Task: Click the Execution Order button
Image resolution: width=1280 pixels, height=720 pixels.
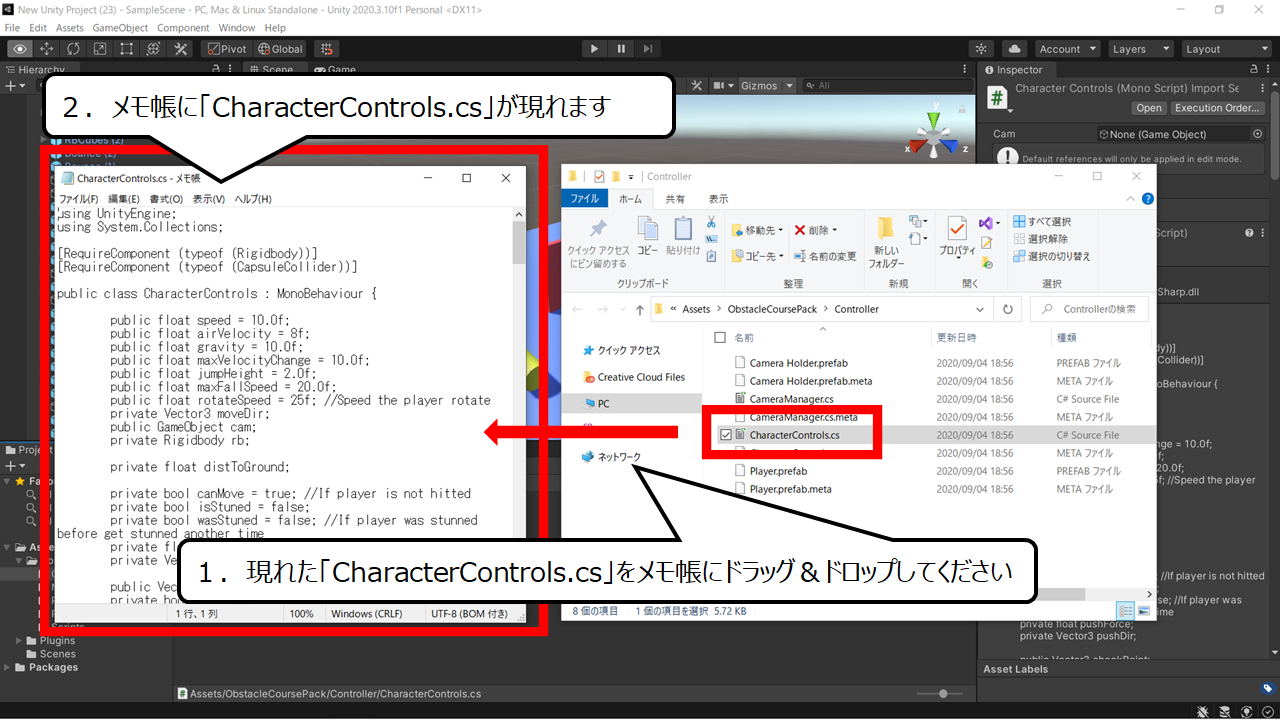Action: [x=1217, y=108]
